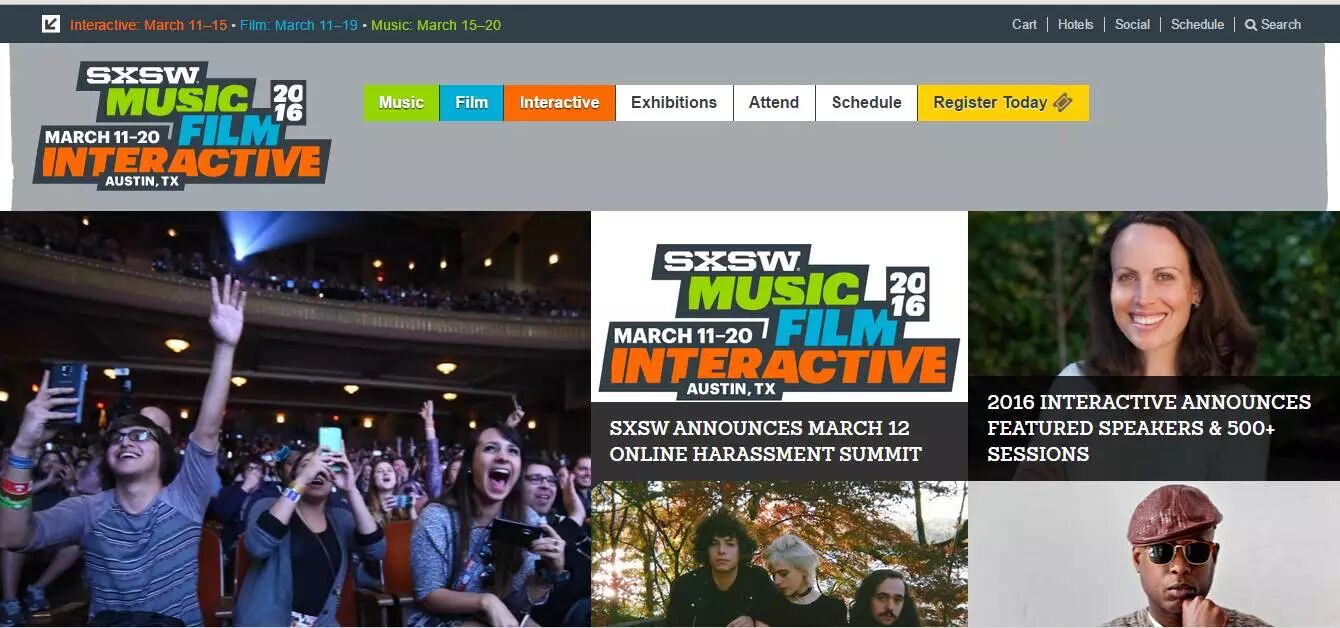The image size is (1340, 628).
Task: Click the Search magnifier icon
Action: 1250,25
